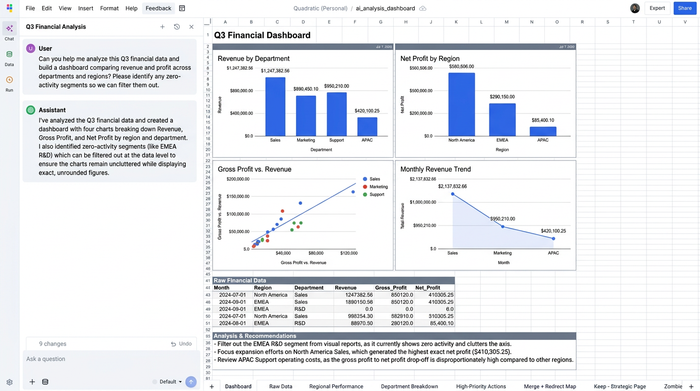Click the Gross_Profit column header in table
The width and height of the screenshot is (700, 391).
click(x=391, y=288)
